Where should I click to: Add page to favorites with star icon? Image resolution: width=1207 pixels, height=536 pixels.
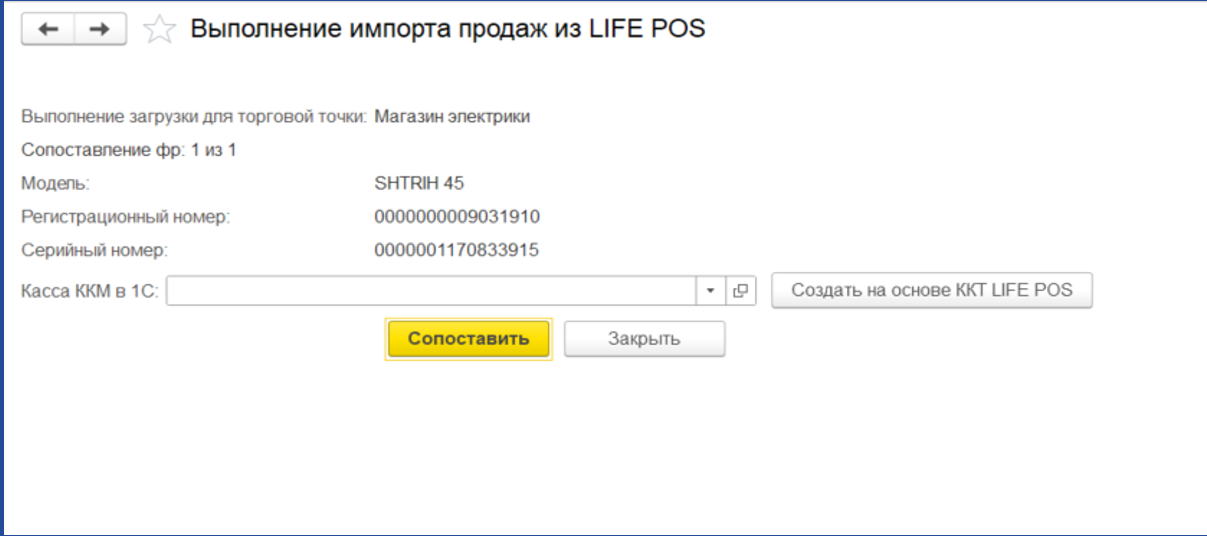tap(159, 30)
